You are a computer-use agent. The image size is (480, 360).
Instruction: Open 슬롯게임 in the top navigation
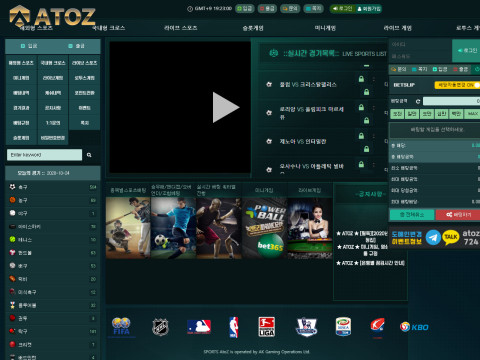pyautogui.click(x=253, y=28)
